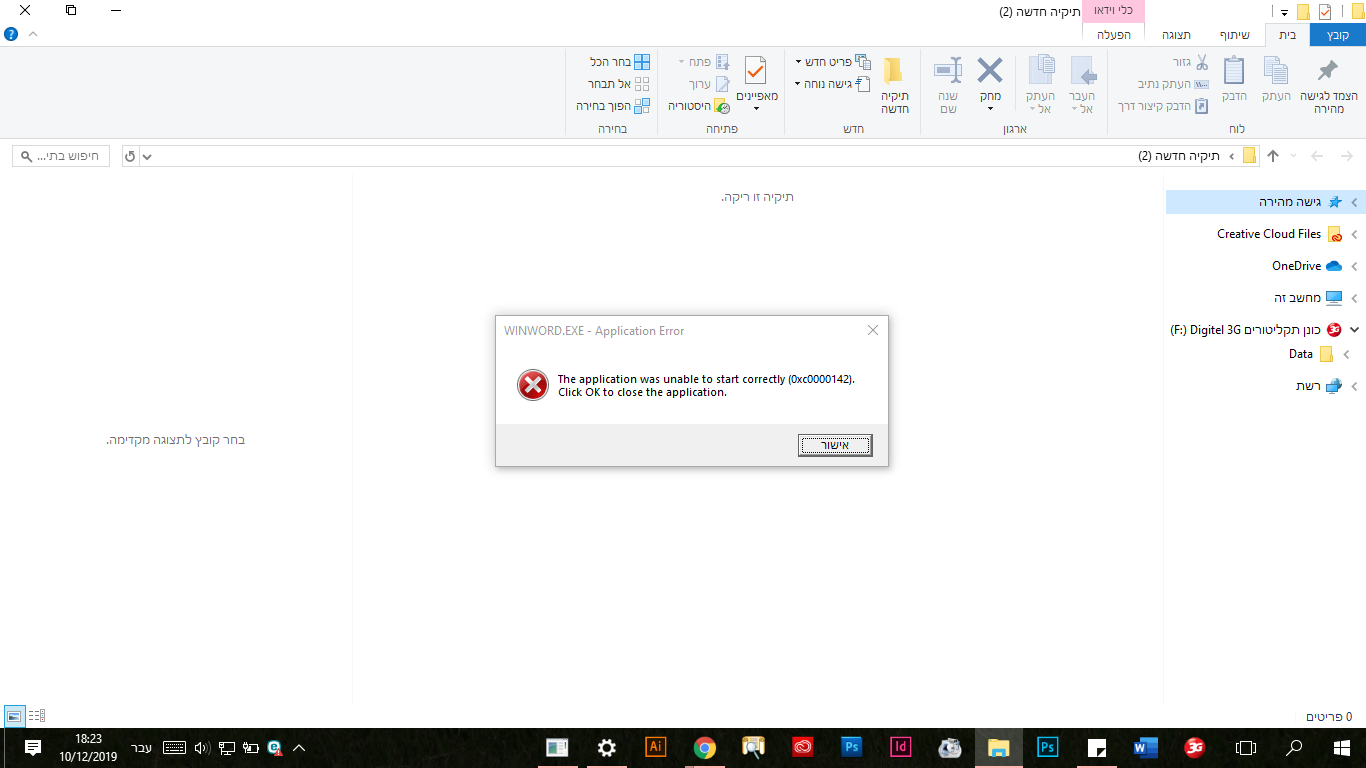
Task: Open the dropdown arrow below מחק (Delete)
Action: pos(990,108)
